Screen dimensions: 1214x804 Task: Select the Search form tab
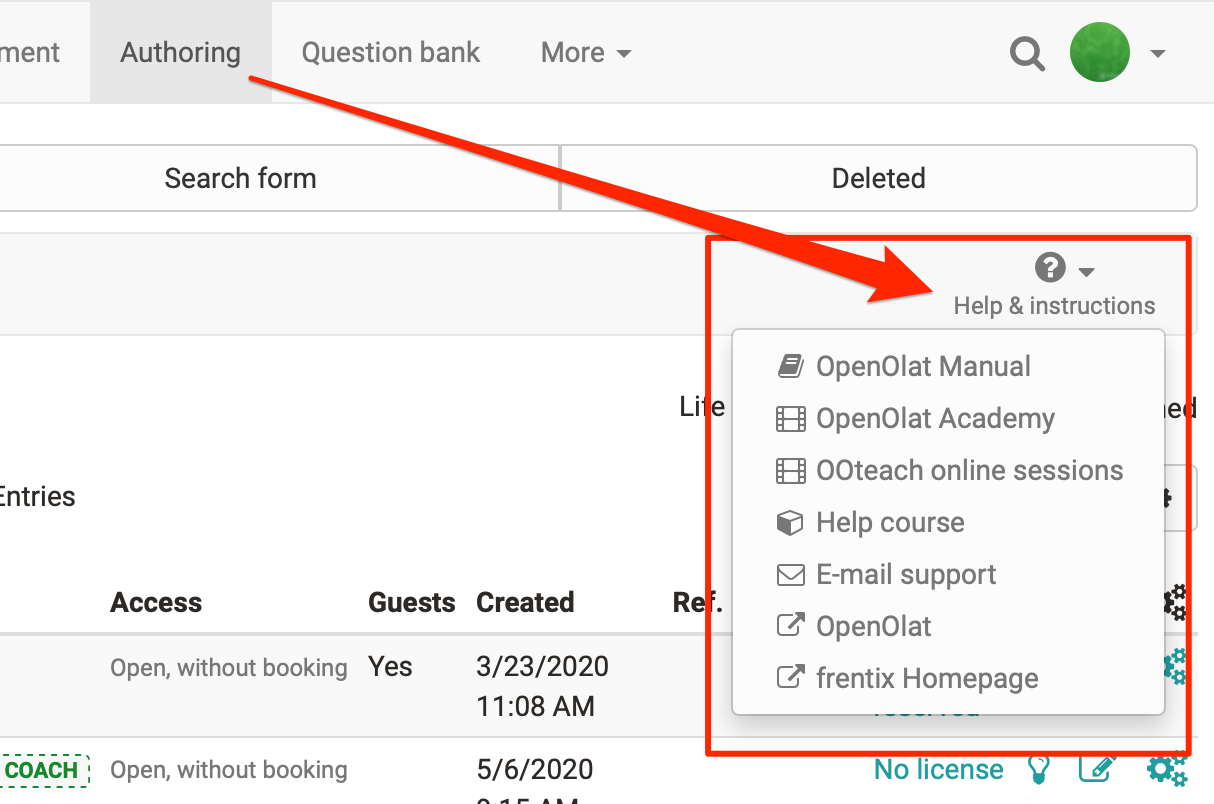coord(240,178)
